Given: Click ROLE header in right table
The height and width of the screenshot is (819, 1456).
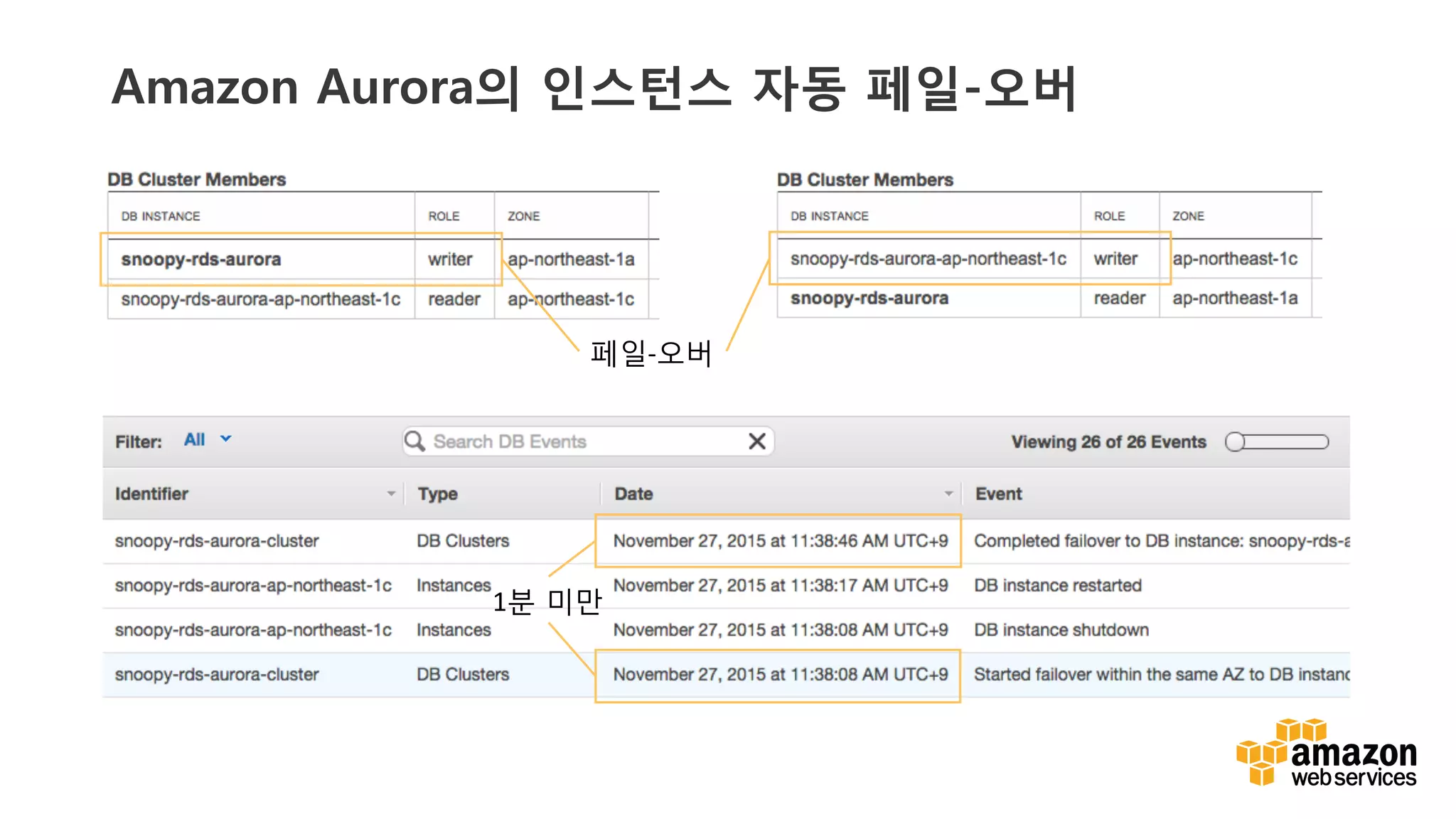Looking at the screenshot, I should pyautogui.click(x=1109, y=216).
